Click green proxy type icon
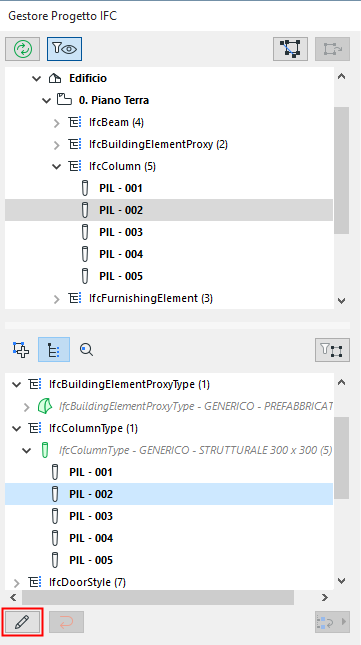The height and width of the screenshot is (645, 361). [45, 406]
